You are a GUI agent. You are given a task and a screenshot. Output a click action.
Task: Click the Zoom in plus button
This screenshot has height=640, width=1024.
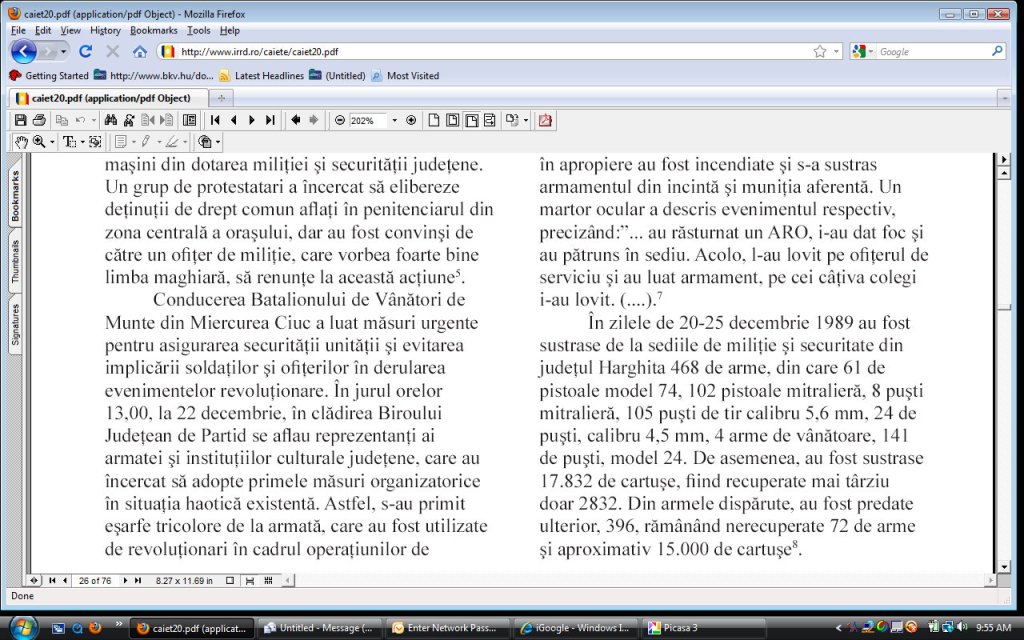coord(410,120)
